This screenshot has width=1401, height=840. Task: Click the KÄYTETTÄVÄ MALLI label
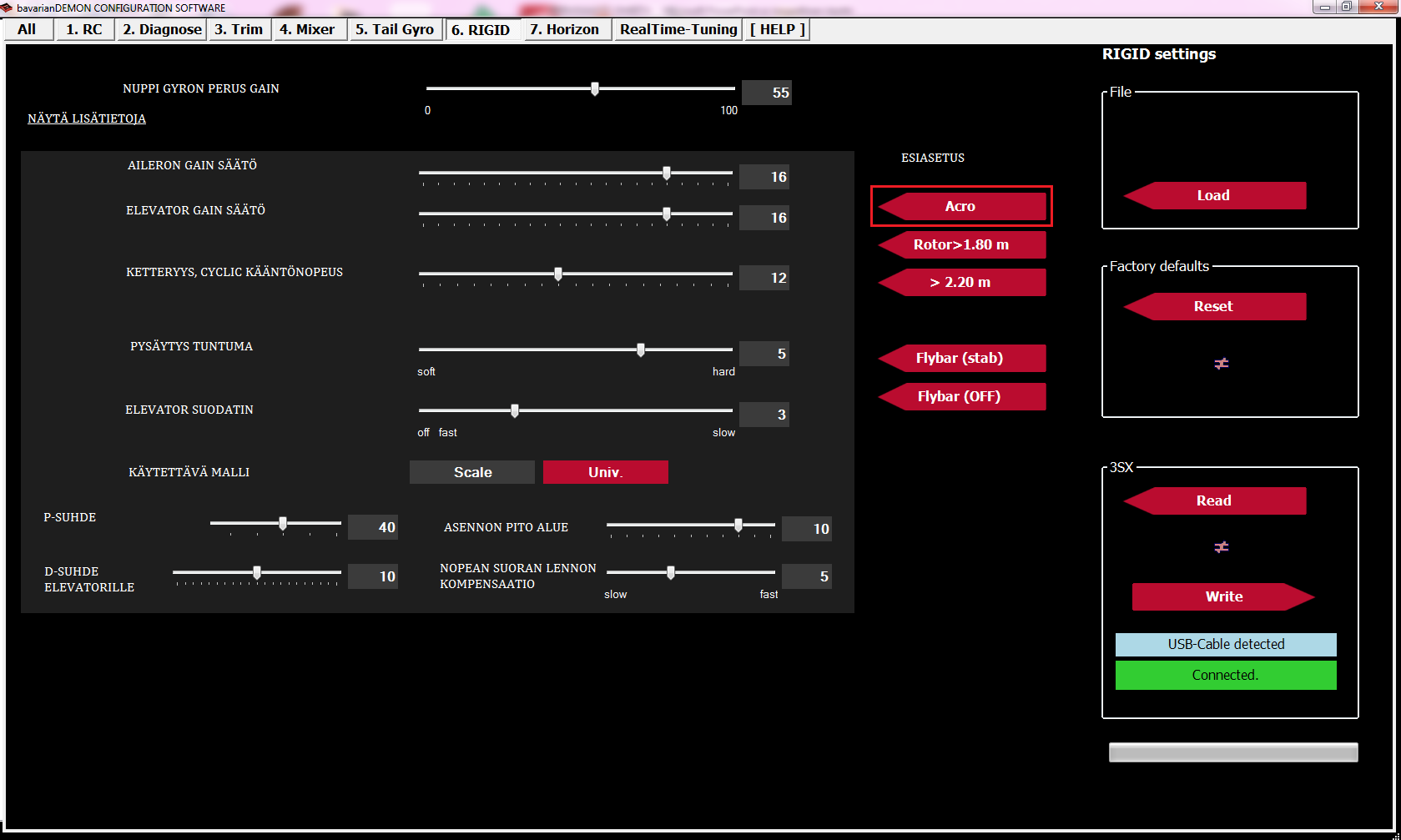click(189, 472)
